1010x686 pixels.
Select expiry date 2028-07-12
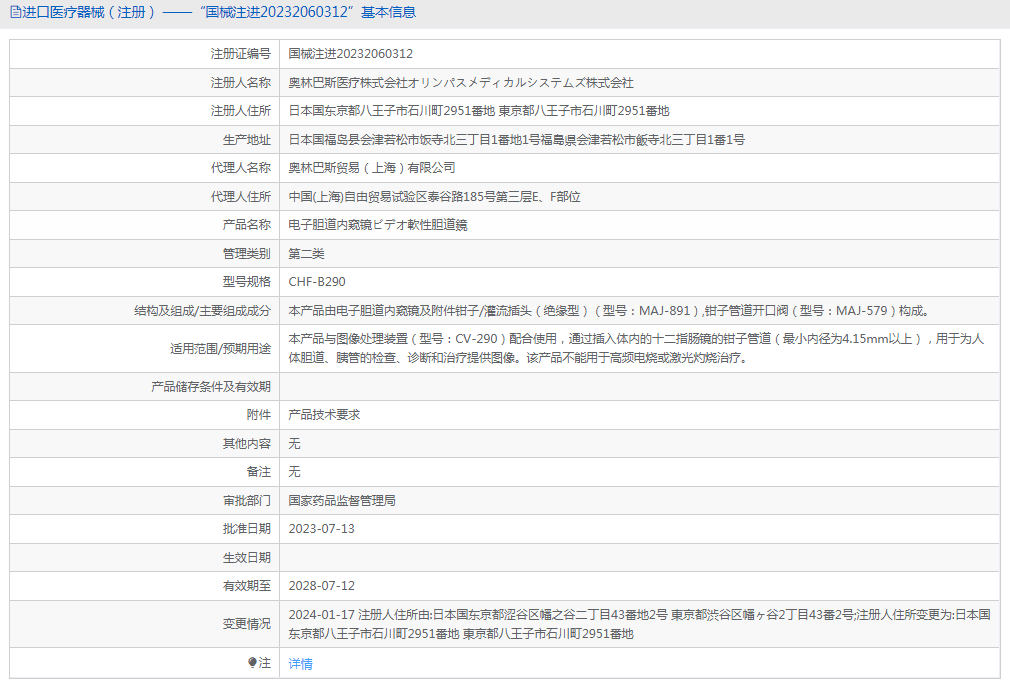click(321, 586)
